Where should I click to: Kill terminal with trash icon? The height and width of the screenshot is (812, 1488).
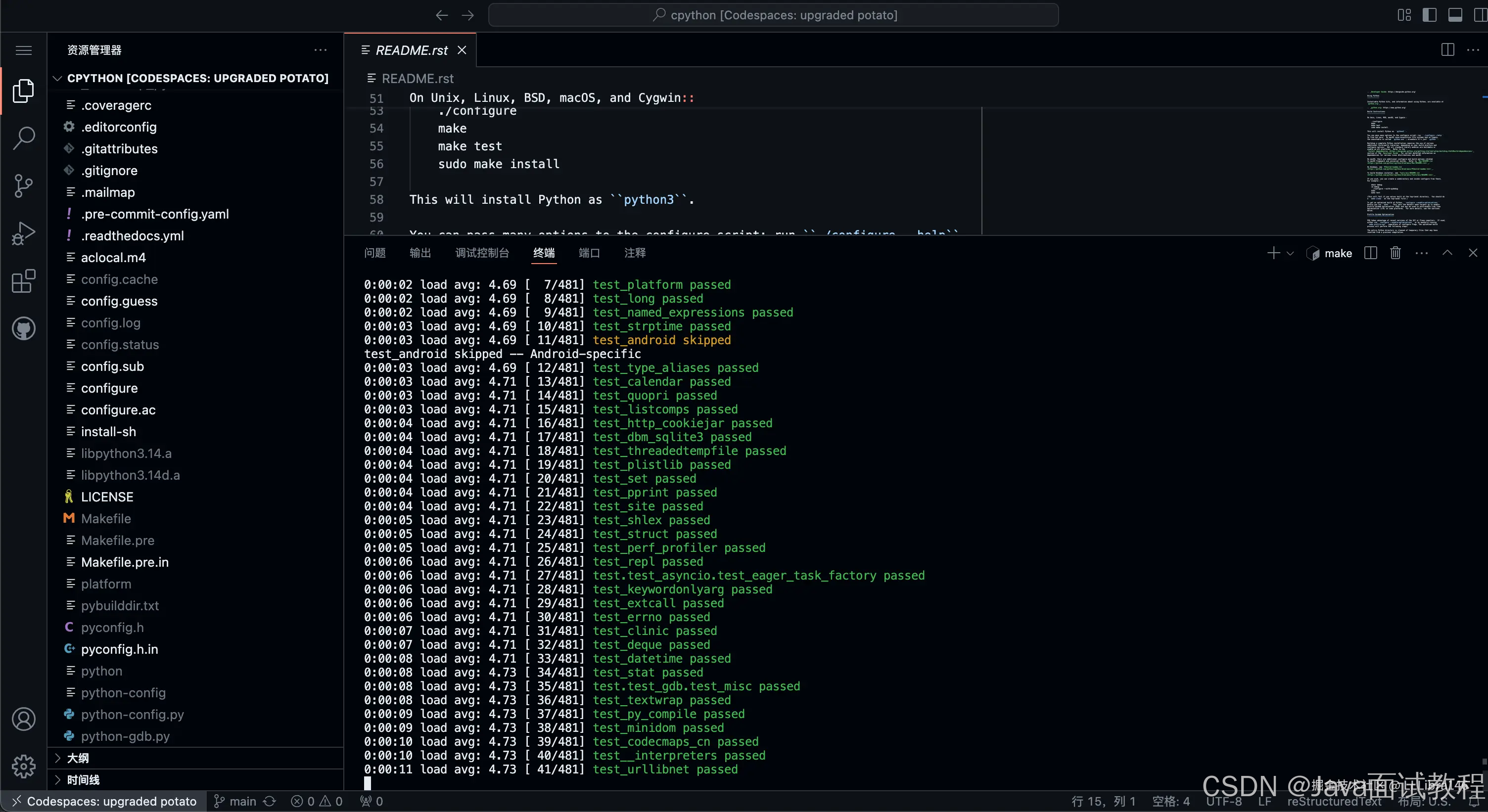[1395, 253]
